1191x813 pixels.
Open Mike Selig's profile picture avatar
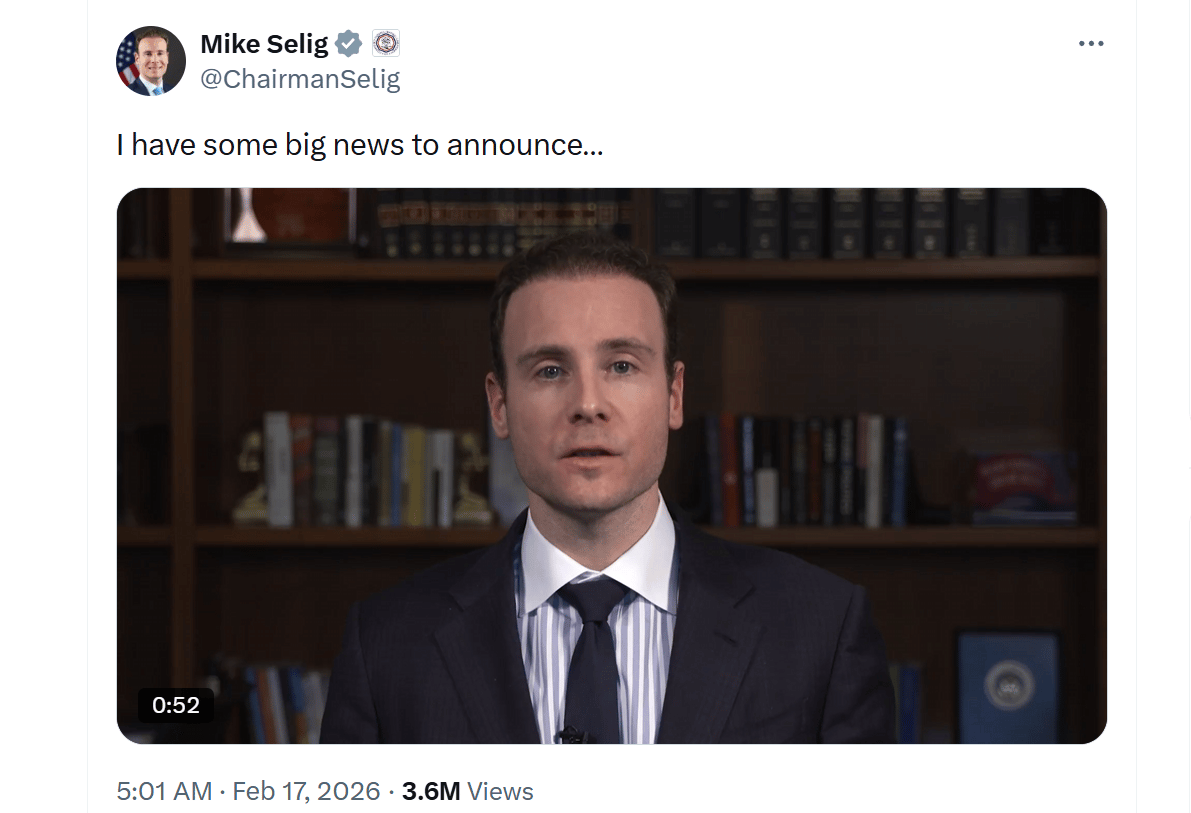(150, 61)
